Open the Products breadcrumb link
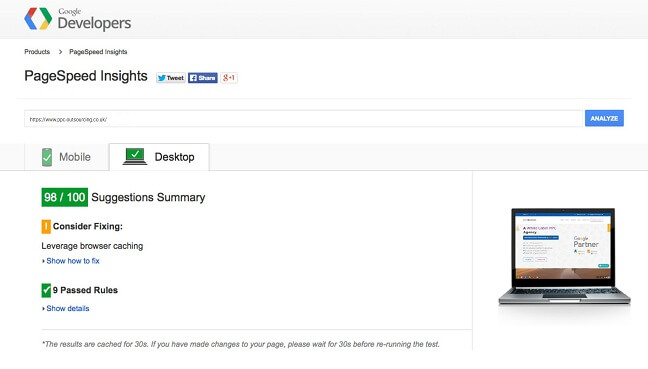Image resolution: width=648 pixels, height=369 pixels. pyautogui.click(x=37, y=52)
